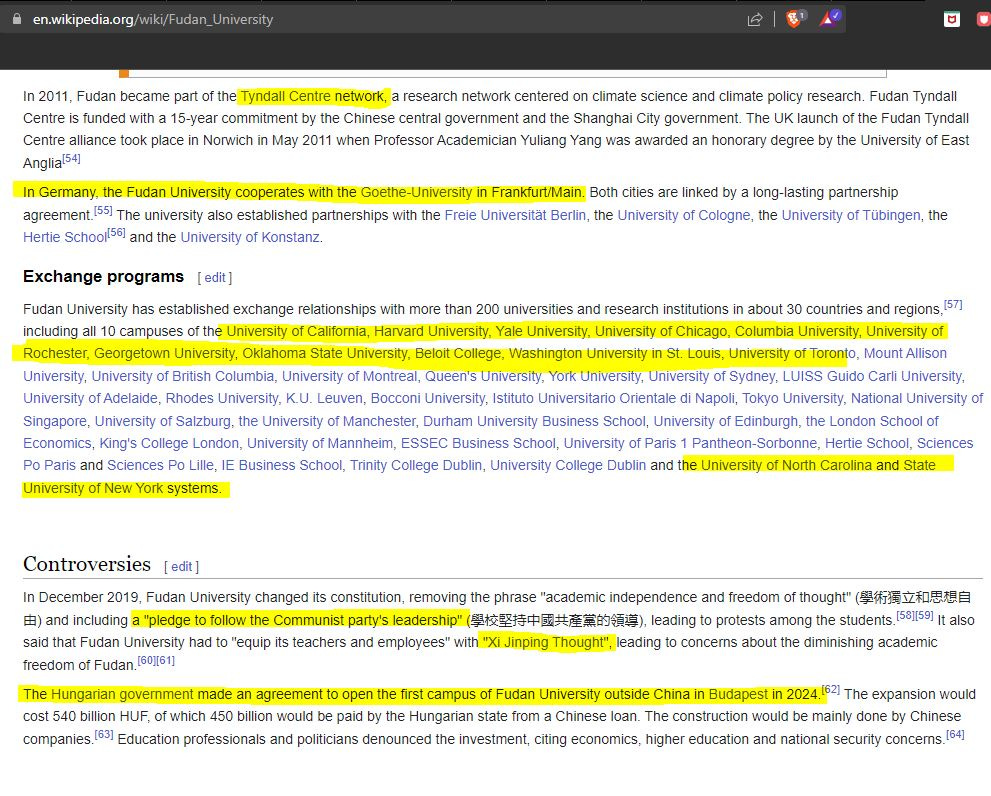Open LUISS Guido Carli University link
This screenshot has height=796, width=991.
coord(872,376)
